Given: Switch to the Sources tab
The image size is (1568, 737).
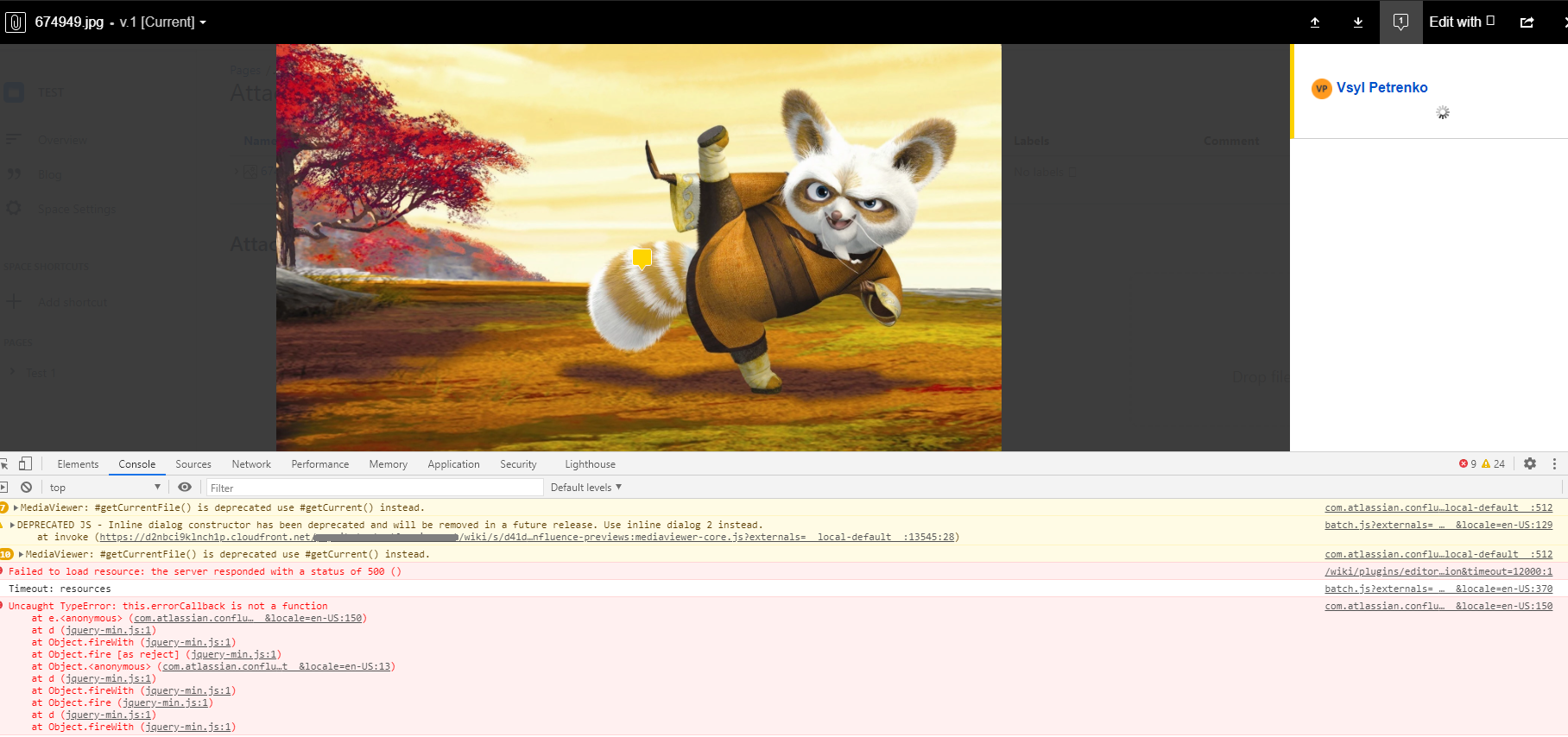Looking at the screenshot, I should point(193,464).
